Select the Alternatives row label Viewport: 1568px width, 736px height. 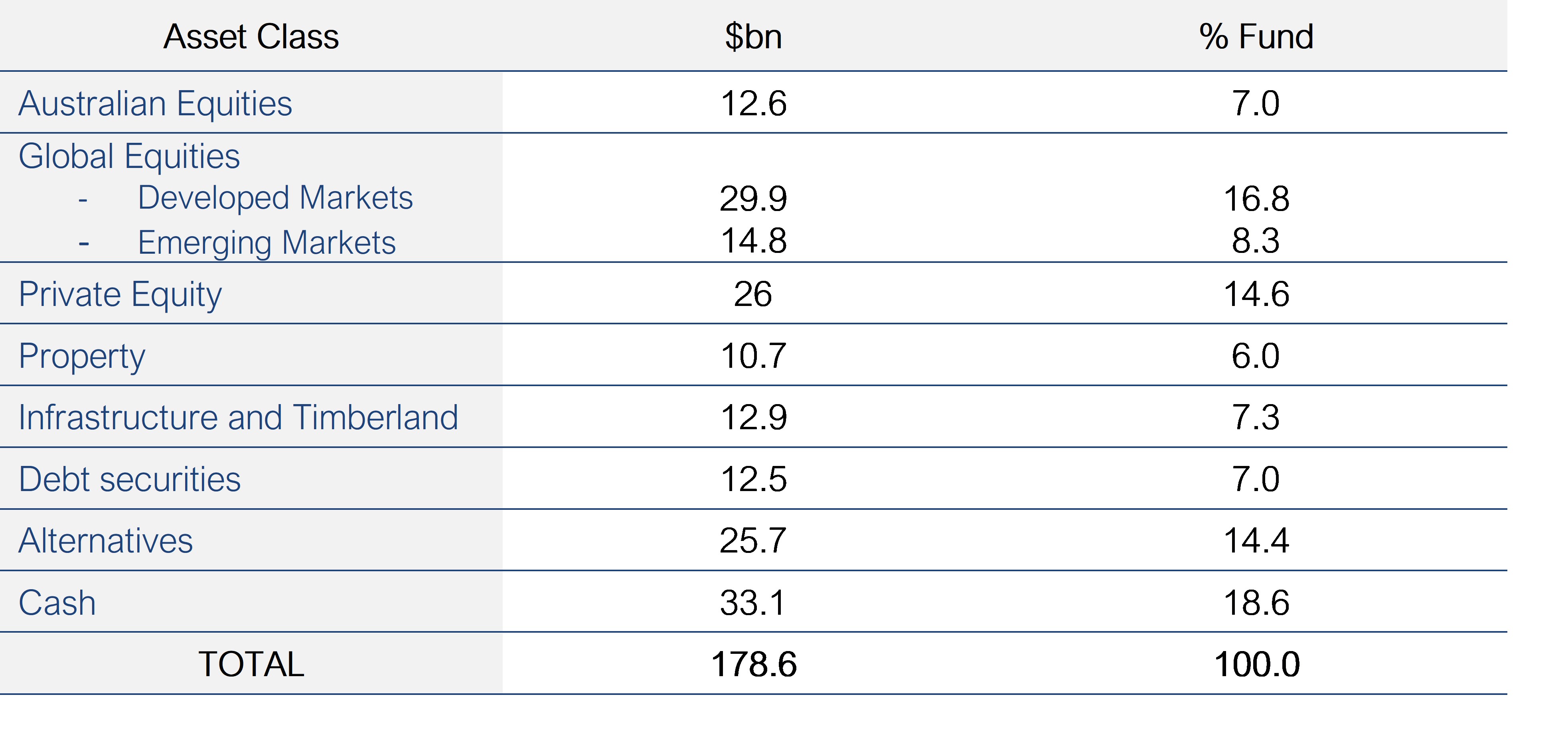105,541
